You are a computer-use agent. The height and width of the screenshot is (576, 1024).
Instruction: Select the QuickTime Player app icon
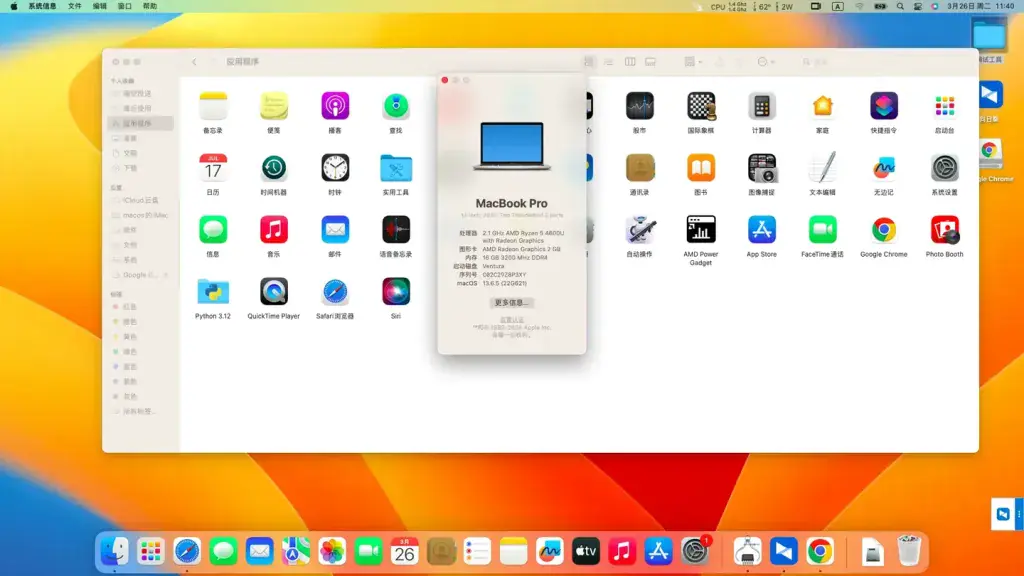click(x=274, y=292)
